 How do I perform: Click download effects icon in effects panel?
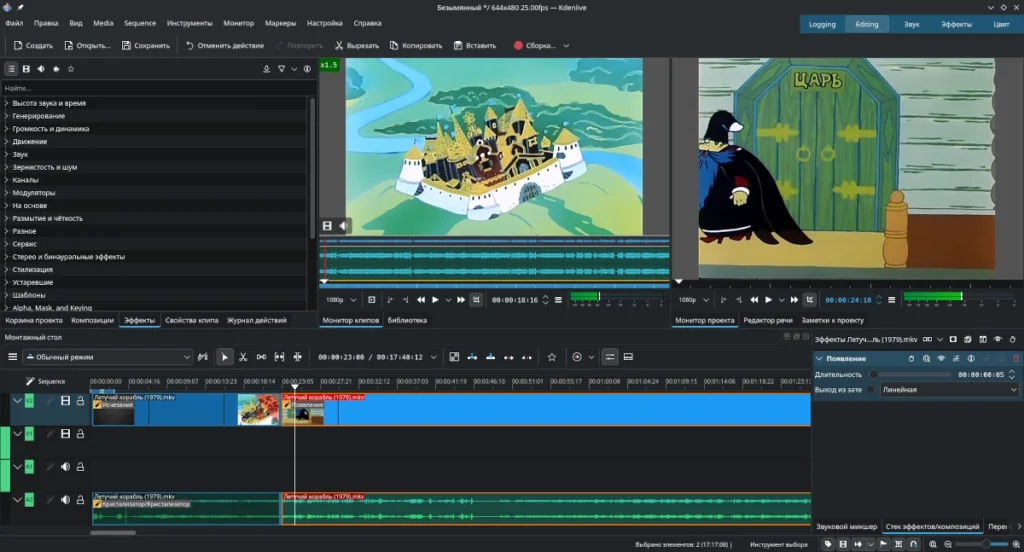point(266,69)
